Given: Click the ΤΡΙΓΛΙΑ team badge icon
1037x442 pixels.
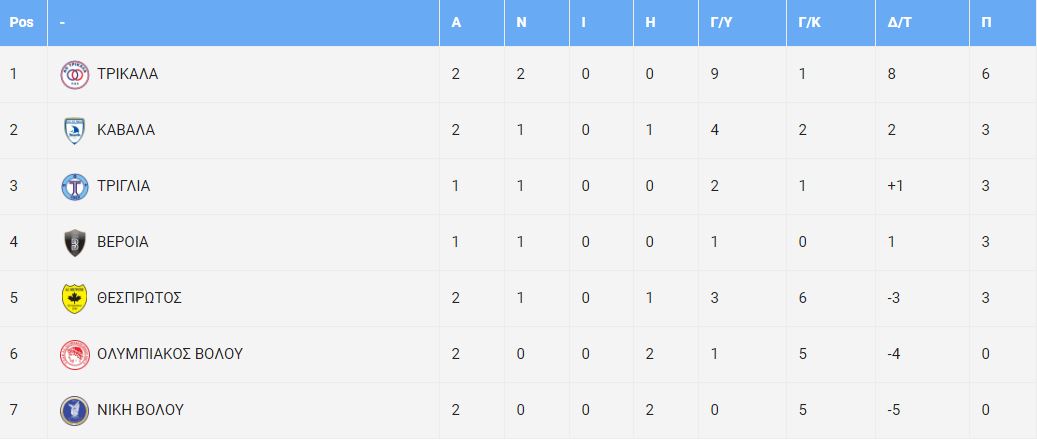Looking at the screenshot, I should pos(74,187).
